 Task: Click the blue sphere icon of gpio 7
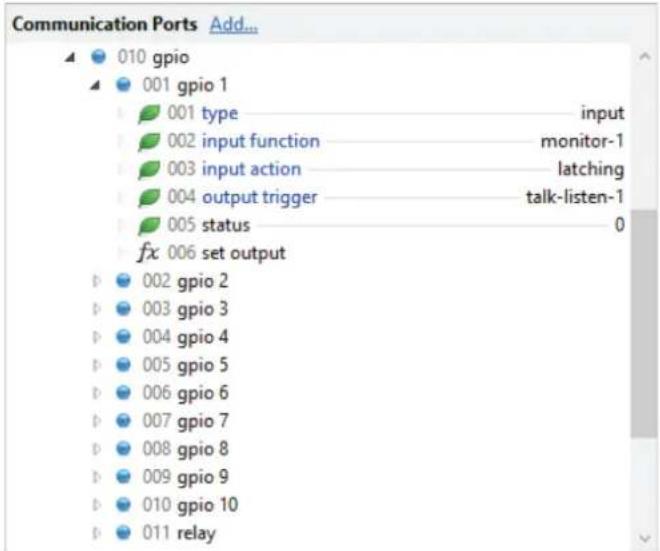click(x=123, y=420)
